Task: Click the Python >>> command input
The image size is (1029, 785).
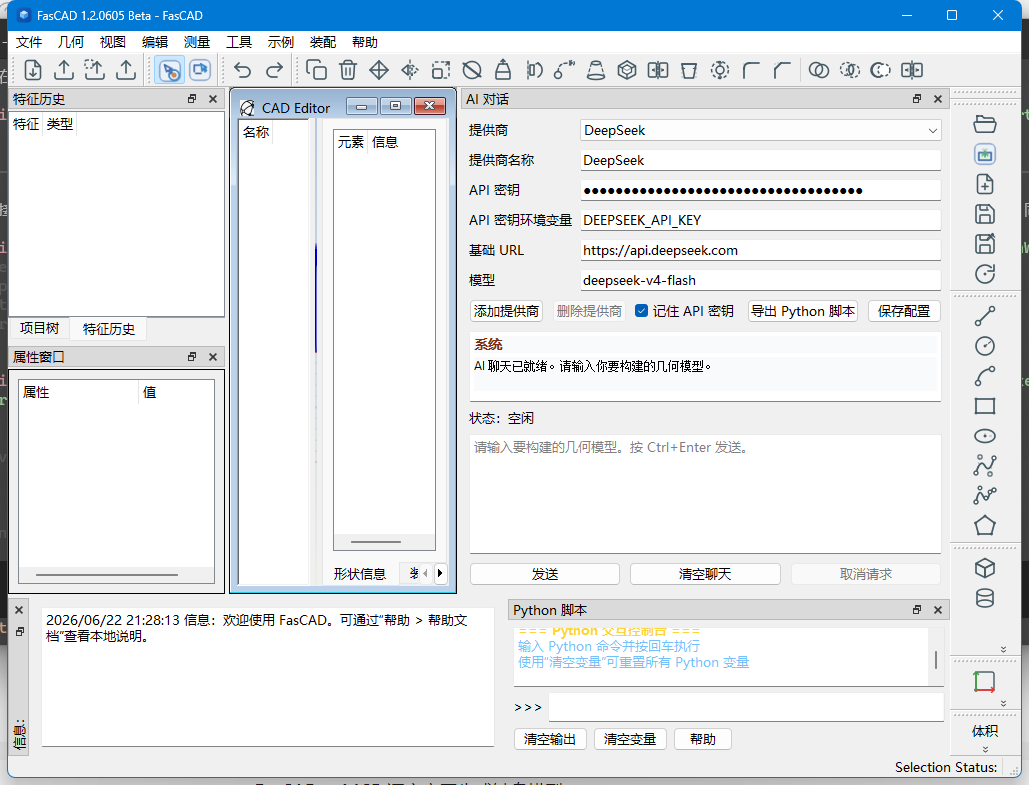Action: 746,707
